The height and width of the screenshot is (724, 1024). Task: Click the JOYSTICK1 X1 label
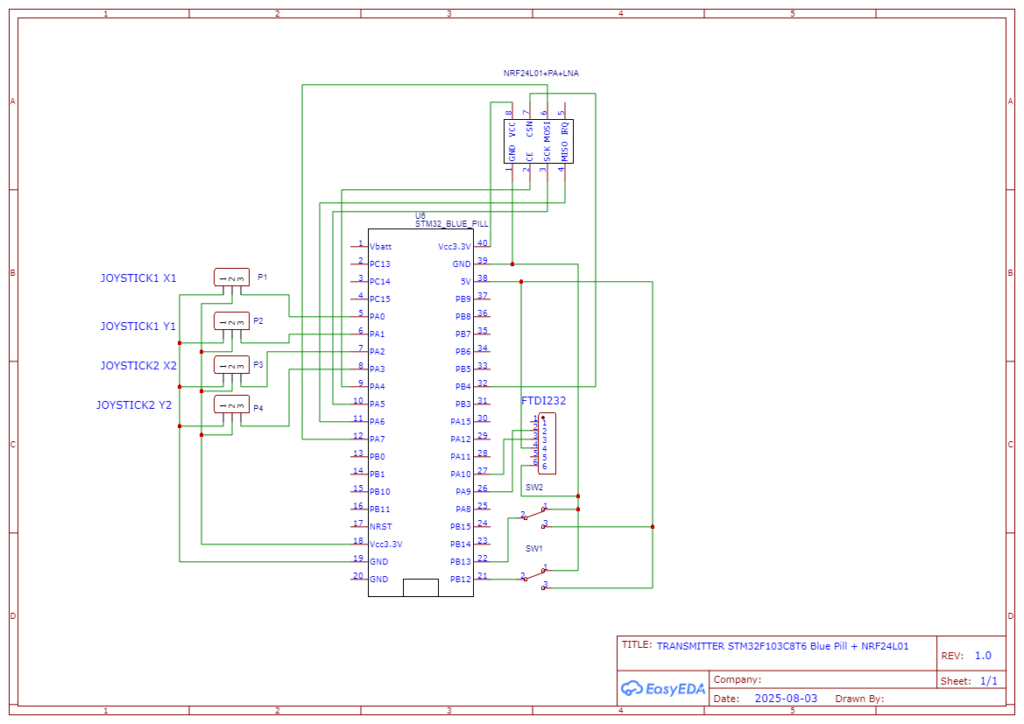138,278
